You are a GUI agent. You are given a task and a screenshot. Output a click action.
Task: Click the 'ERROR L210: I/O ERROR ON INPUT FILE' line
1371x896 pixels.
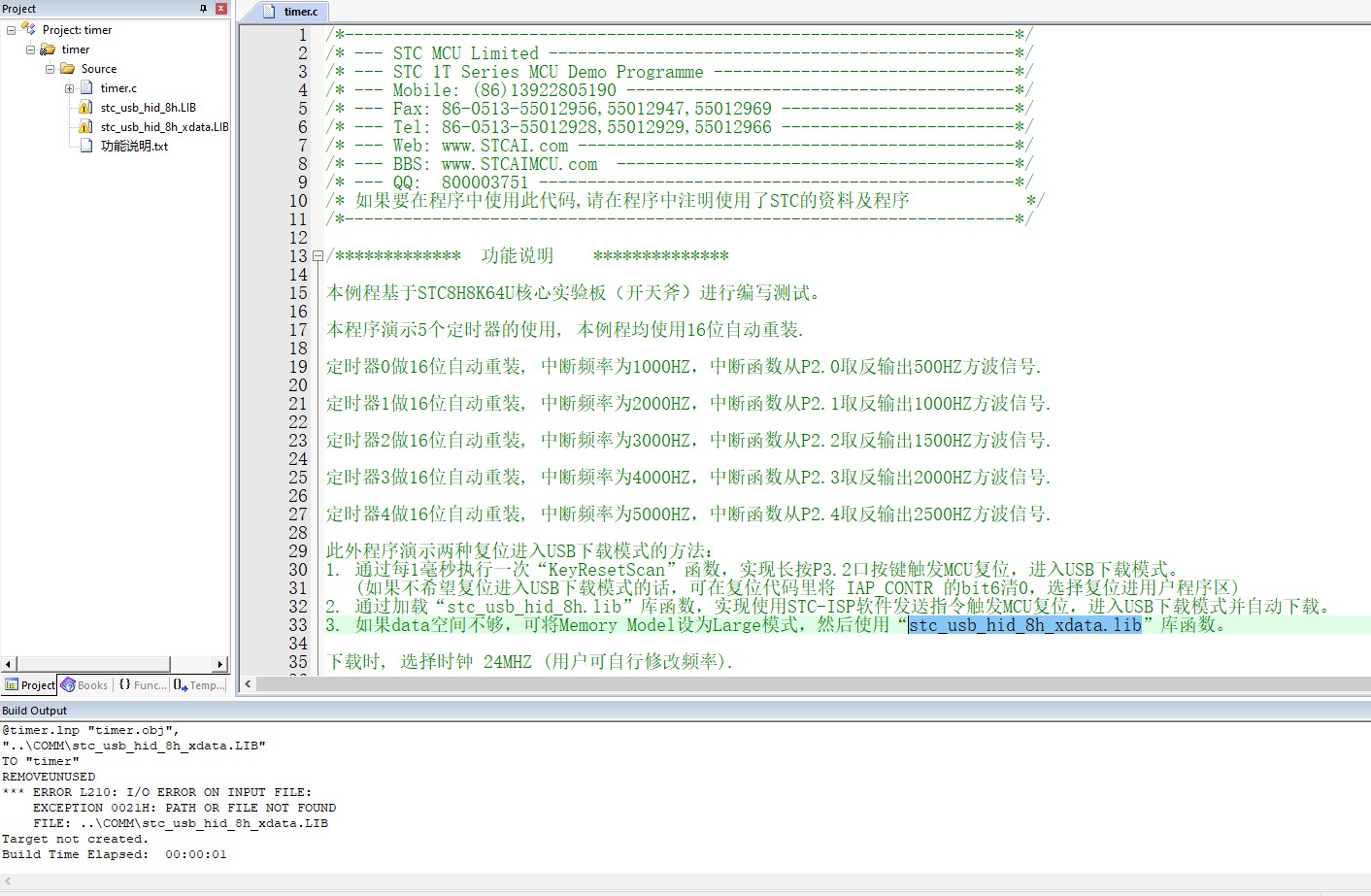pyautogui.click(x=156, y=792)
